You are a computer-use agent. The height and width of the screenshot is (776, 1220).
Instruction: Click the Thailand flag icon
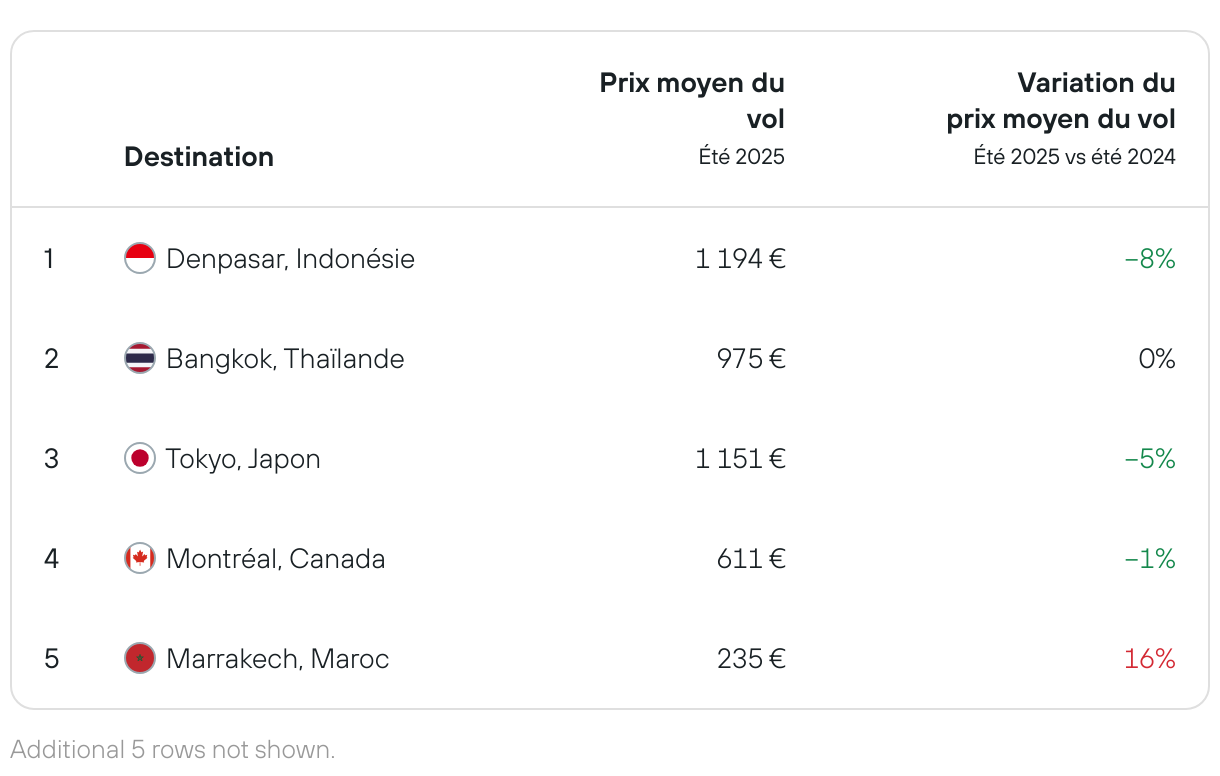pyautogui.click(x=140, y=359)
